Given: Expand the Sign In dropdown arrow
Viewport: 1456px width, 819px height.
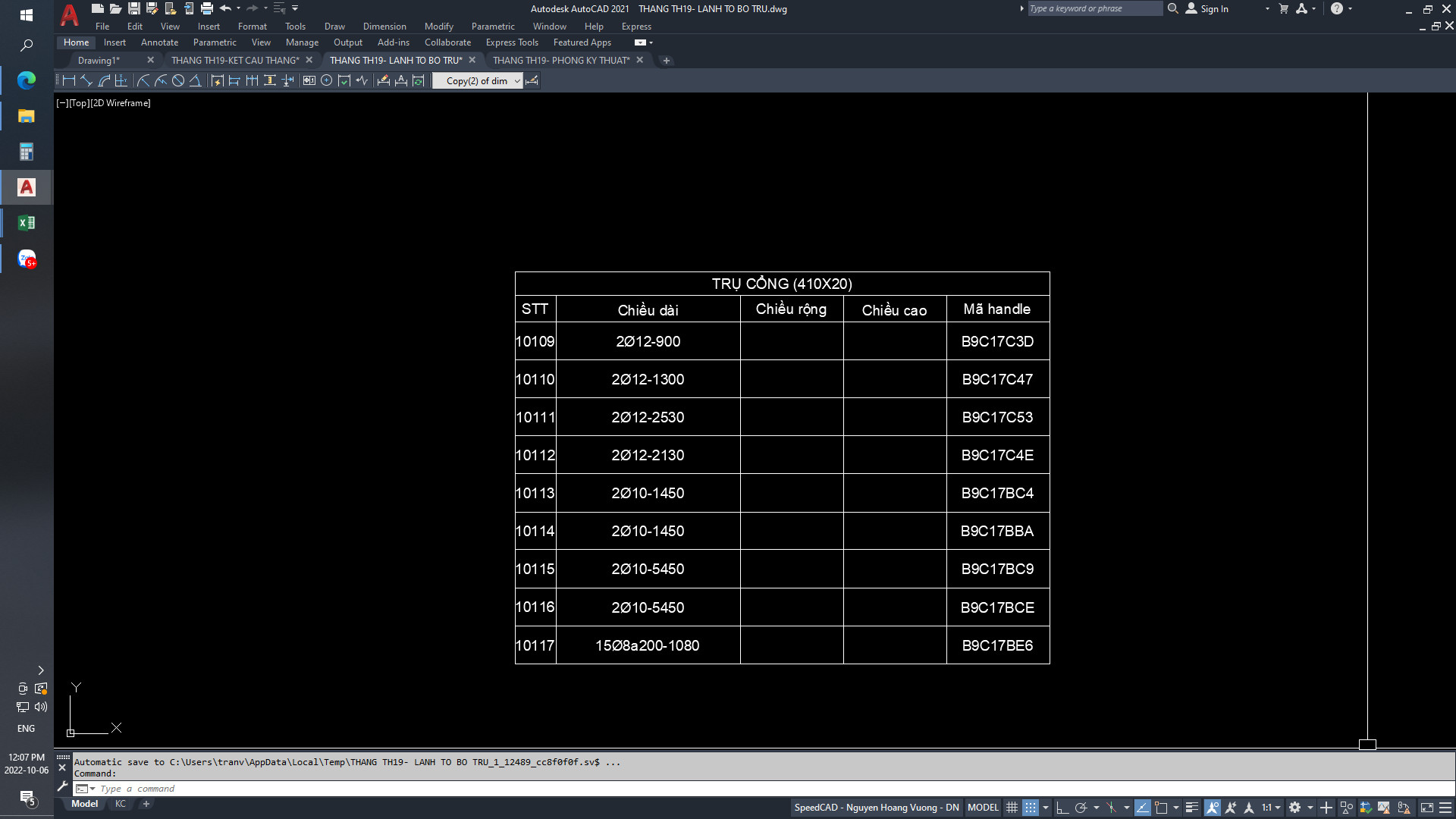Looking at the screenshot, I should click(x=1267, y=8).
